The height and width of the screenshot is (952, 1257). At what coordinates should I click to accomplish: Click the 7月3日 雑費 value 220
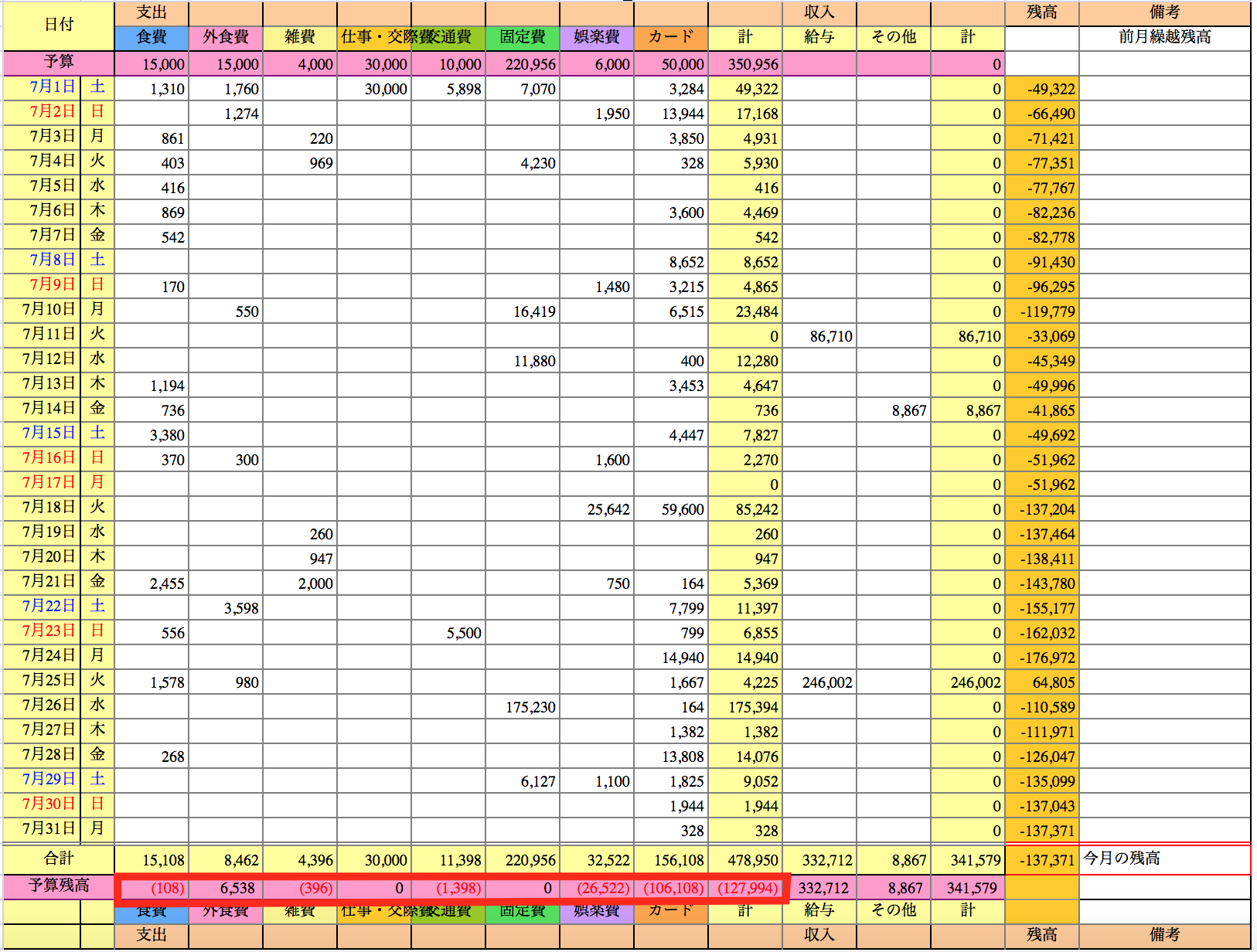[300, 138]
